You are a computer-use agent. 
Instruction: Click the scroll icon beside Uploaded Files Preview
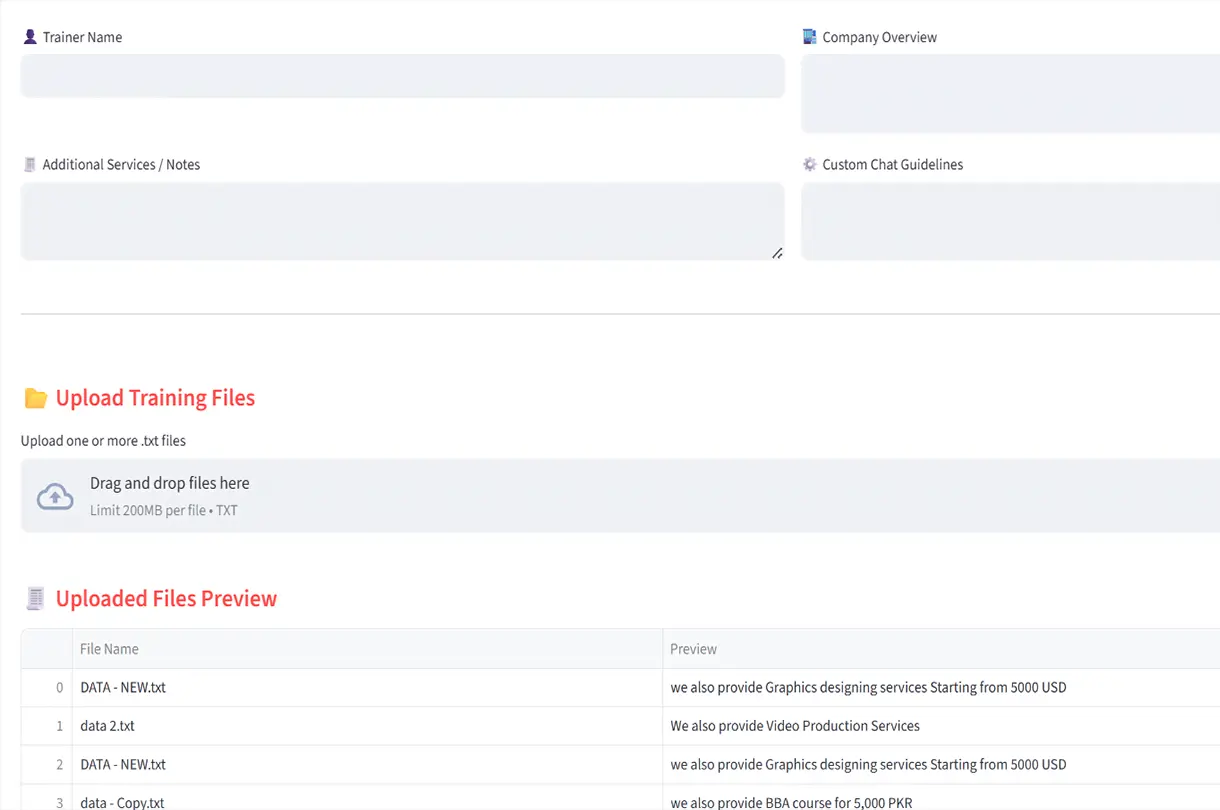36,599
